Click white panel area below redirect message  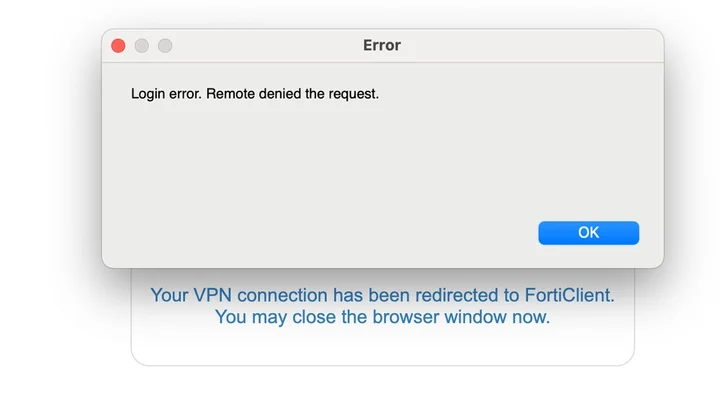click(x=382, y=346)
